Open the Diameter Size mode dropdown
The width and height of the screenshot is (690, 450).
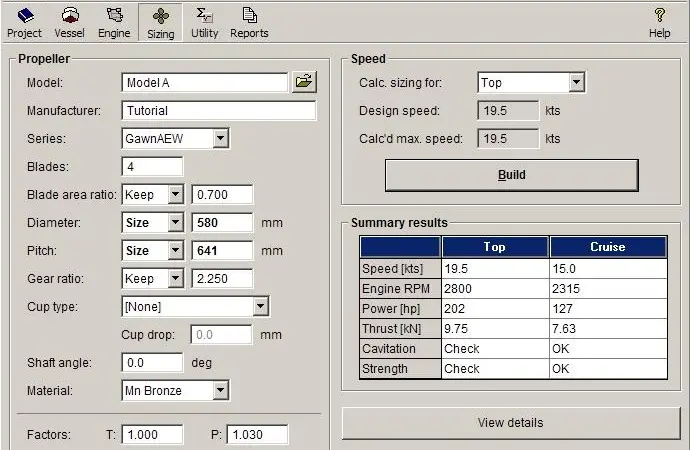pos(176,223)
